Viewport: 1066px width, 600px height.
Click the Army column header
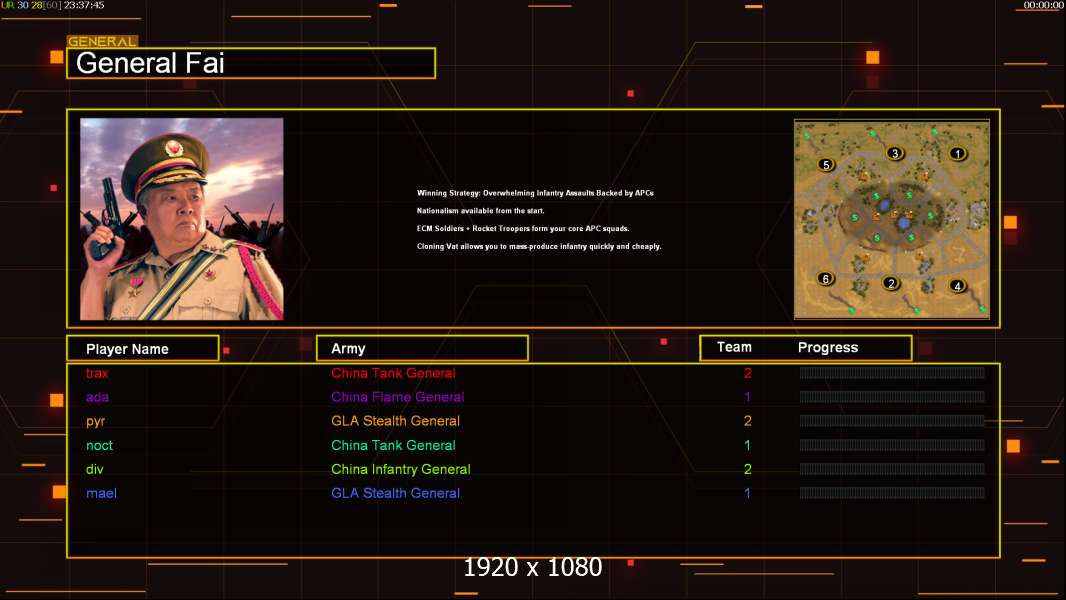(x=422, y=349)
